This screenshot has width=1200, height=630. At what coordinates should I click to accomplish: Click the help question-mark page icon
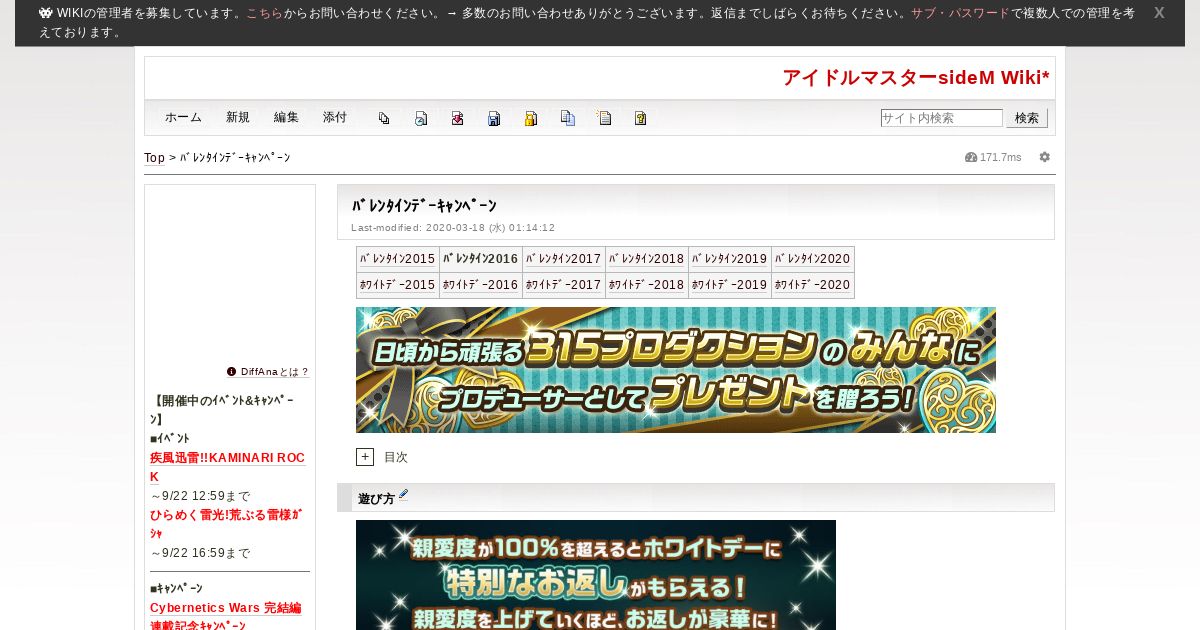click(641, 118)
